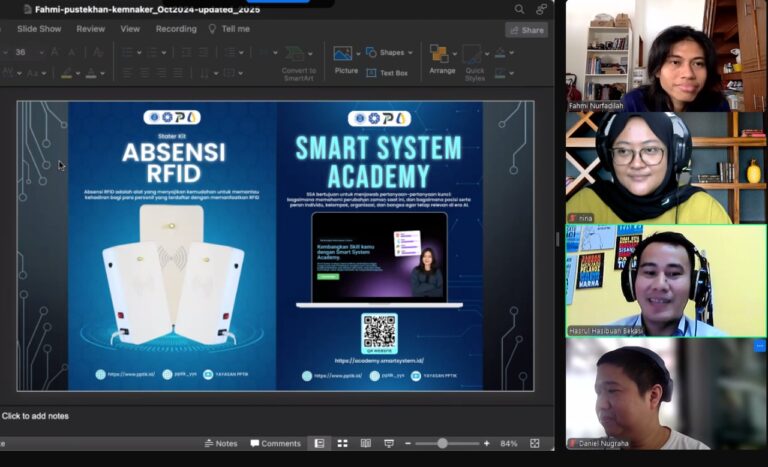Click the Decrease Font Size icon
The image size is (768, 467).
tap(72, 52)
